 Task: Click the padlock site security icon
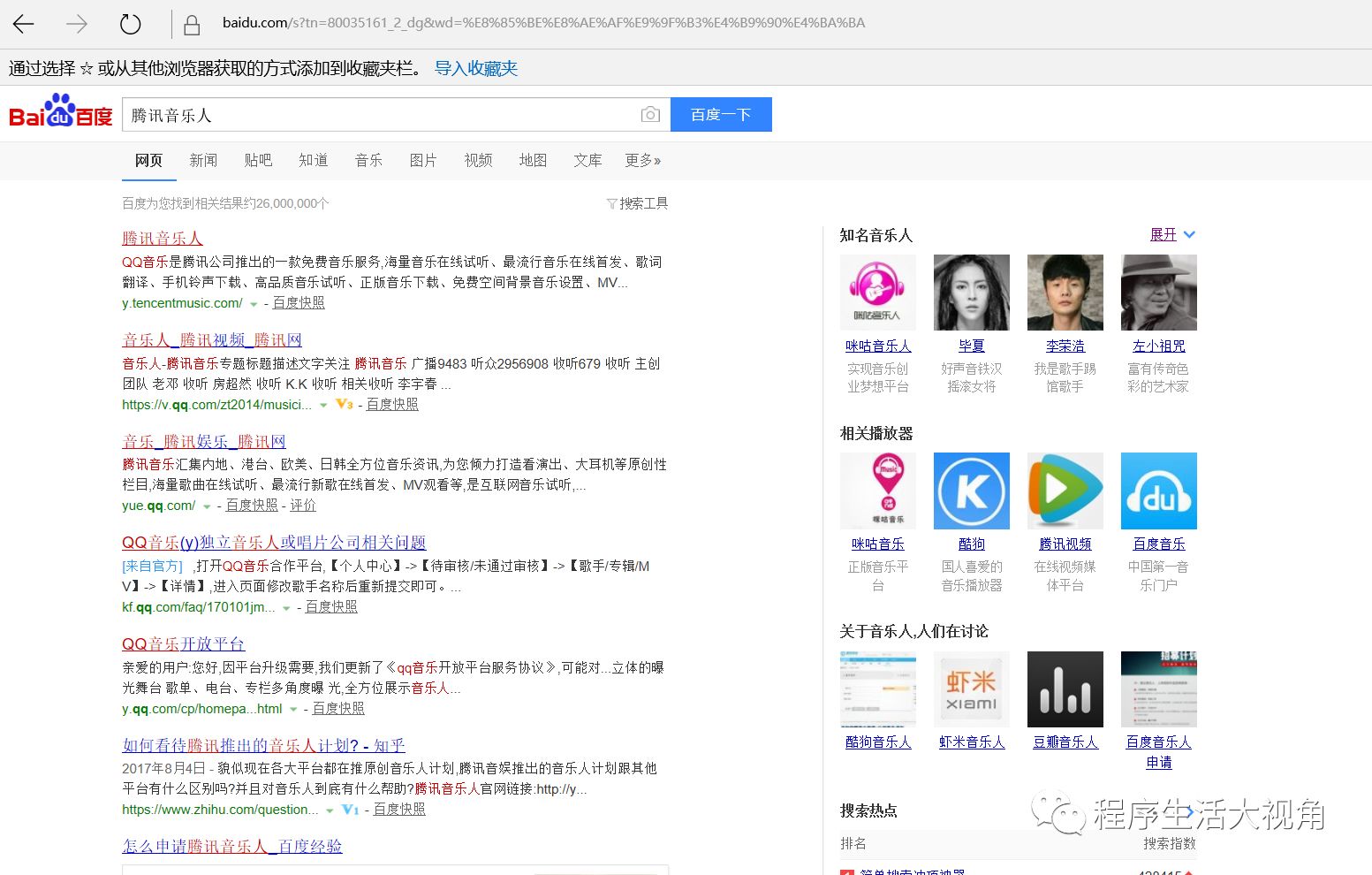point(191,24)
